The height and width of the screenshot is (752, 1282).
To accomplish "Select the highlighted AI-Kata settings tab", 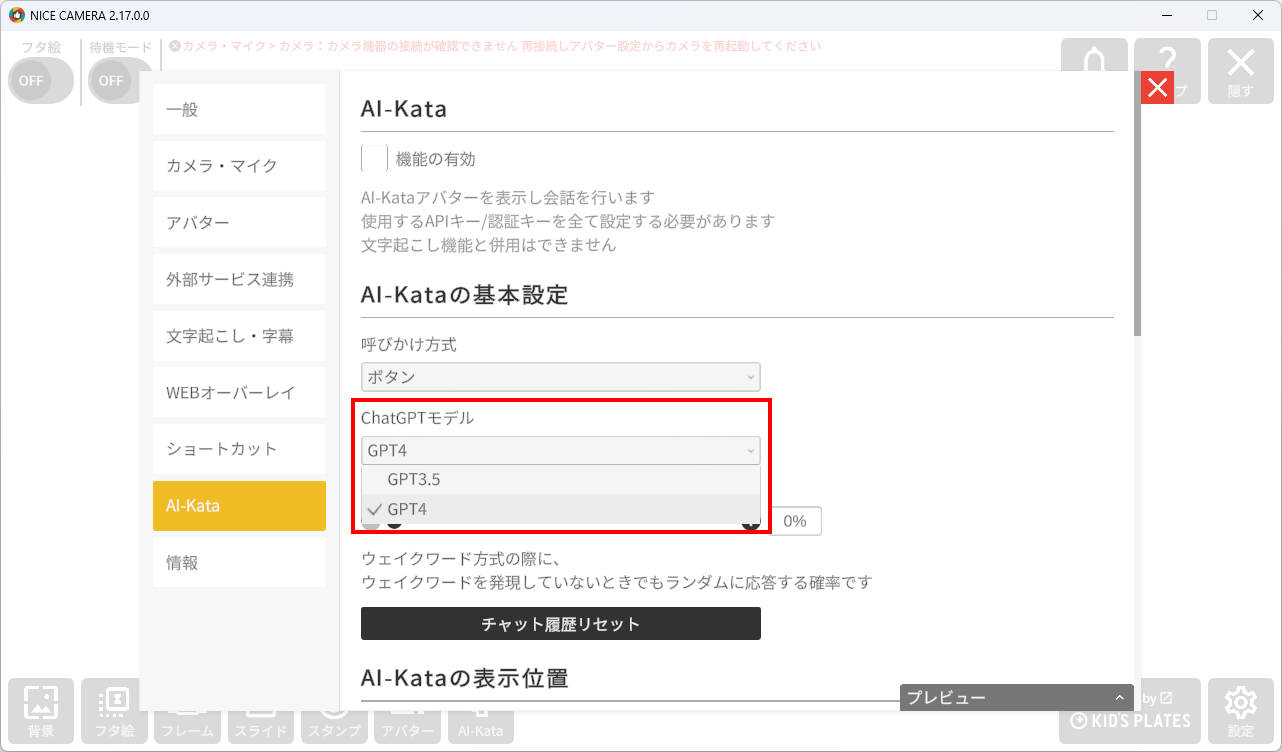I will point(239,506).
